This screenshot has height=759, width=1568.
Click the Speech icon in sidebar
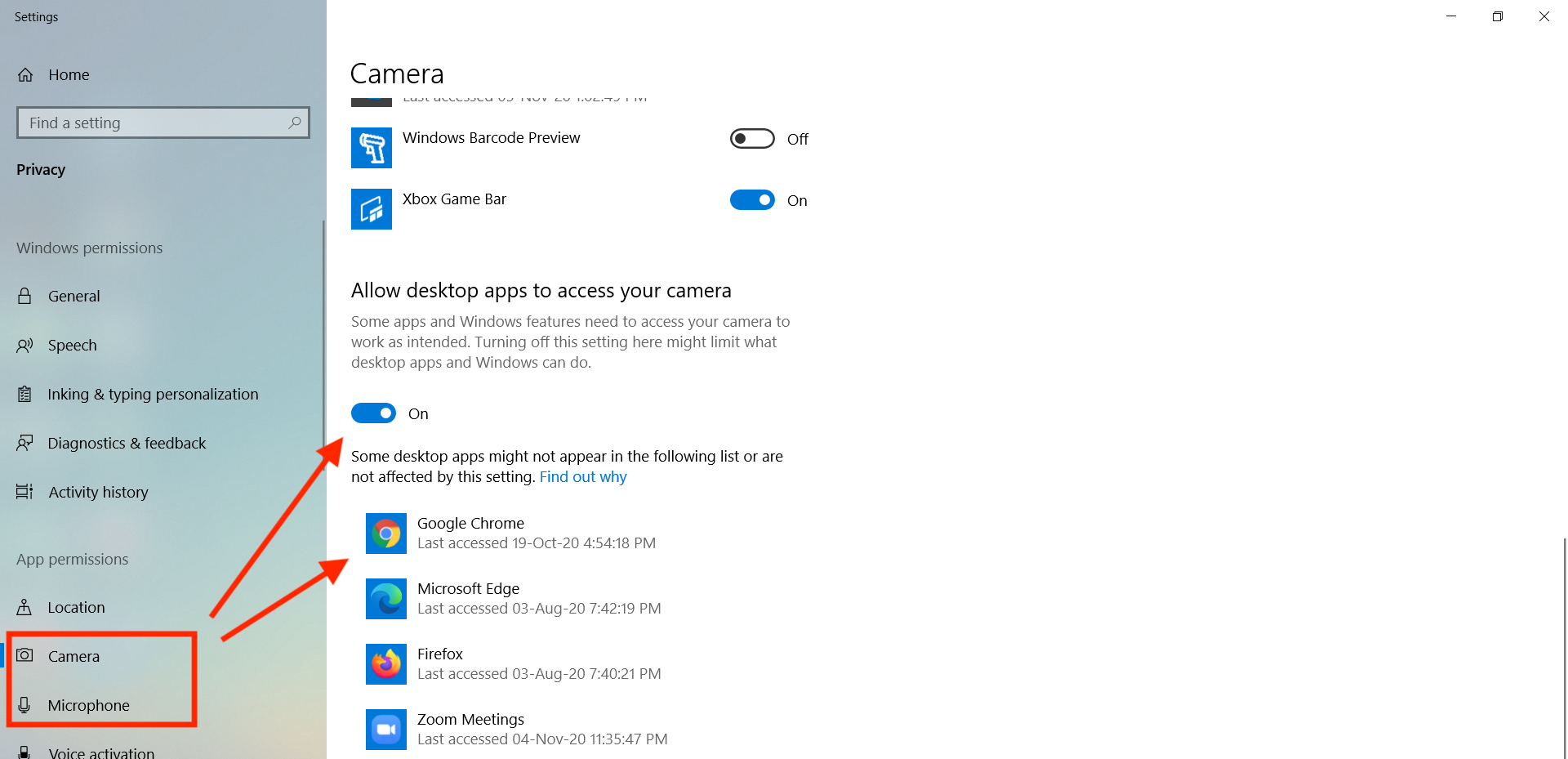[24, 345]
